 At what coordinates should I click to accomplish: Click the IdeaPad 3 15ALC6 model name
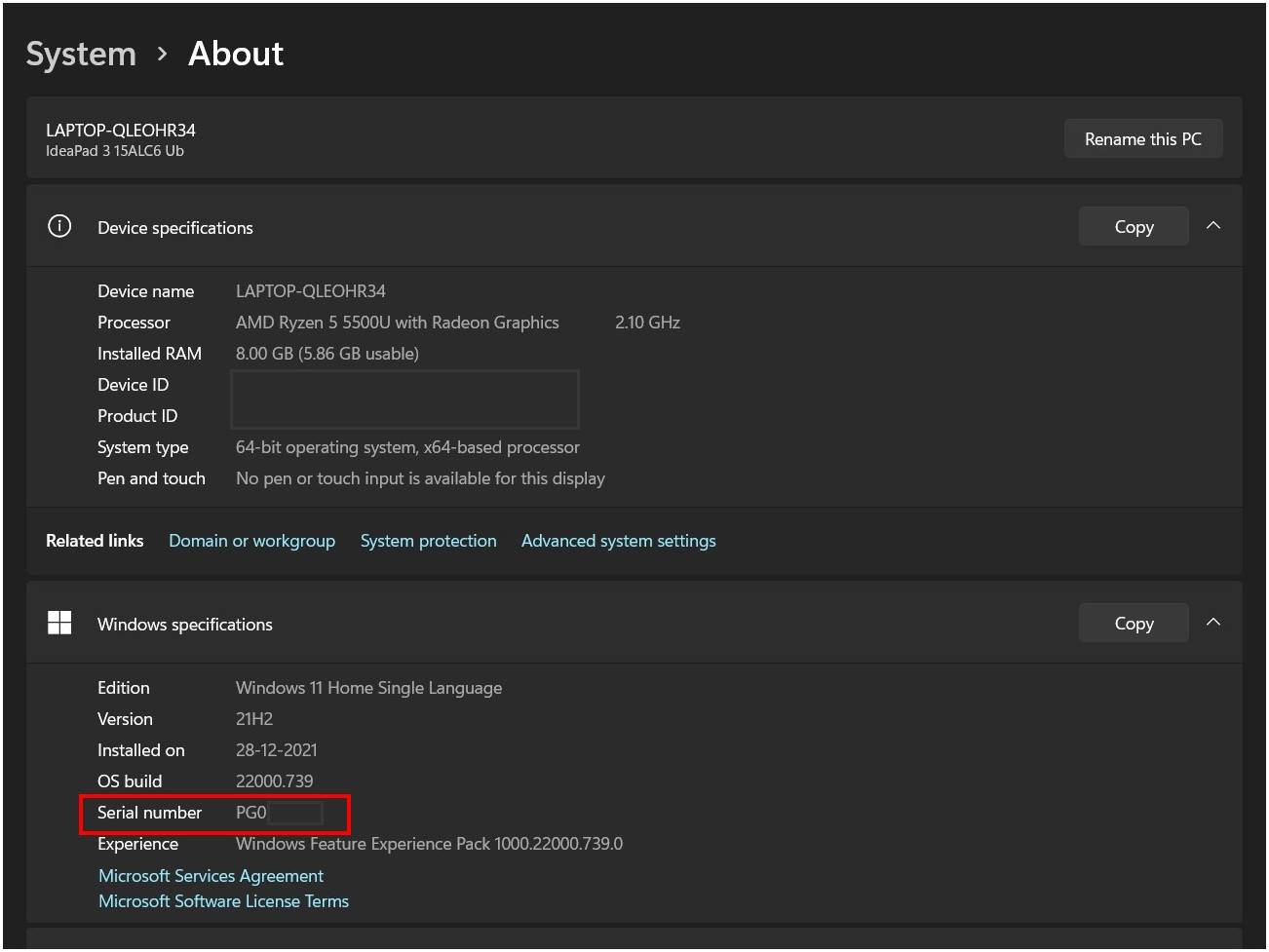click(x=115, y=151)
